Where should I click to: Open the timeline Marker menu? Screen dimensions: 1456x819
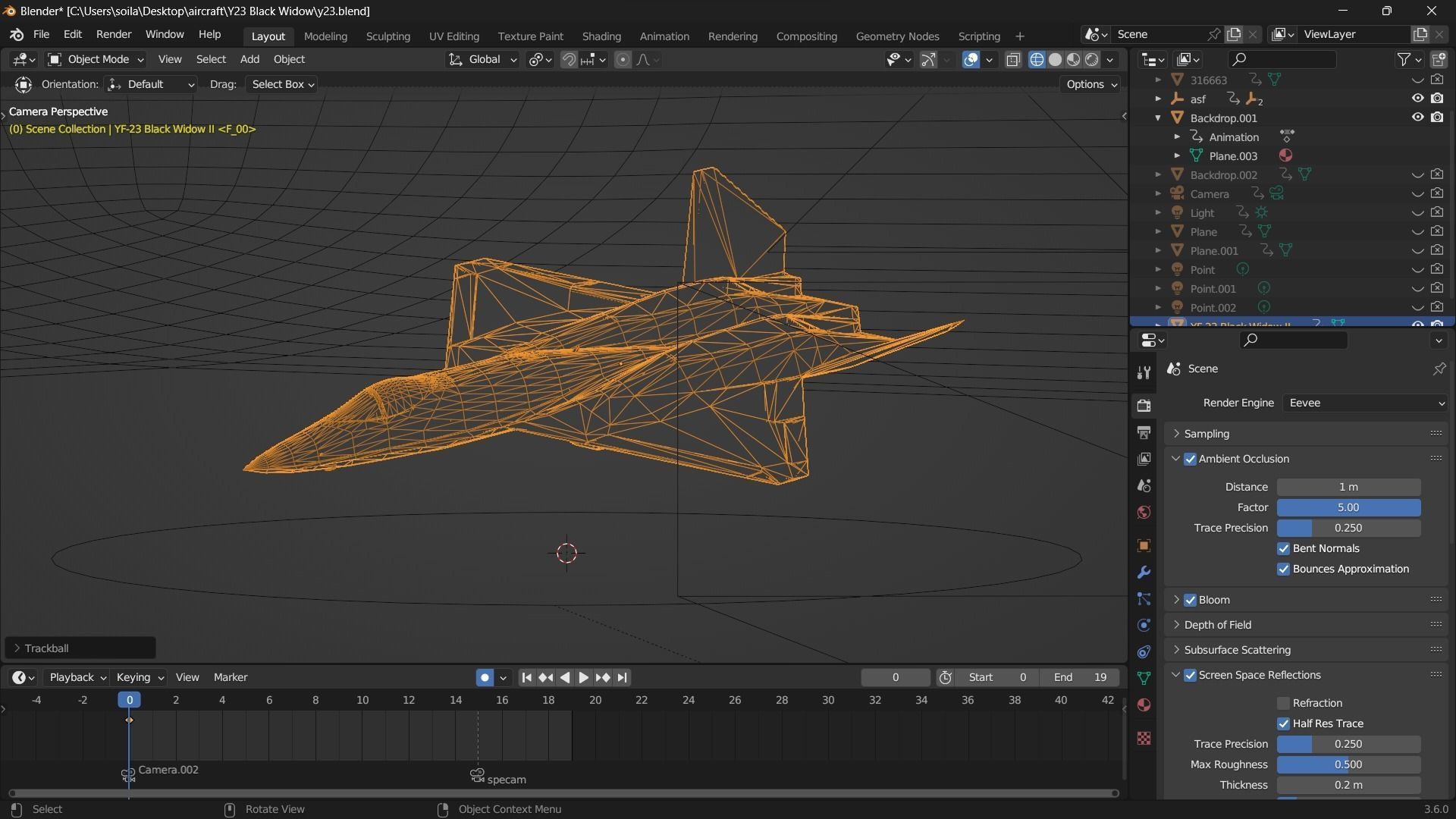(x=231, y=677)
